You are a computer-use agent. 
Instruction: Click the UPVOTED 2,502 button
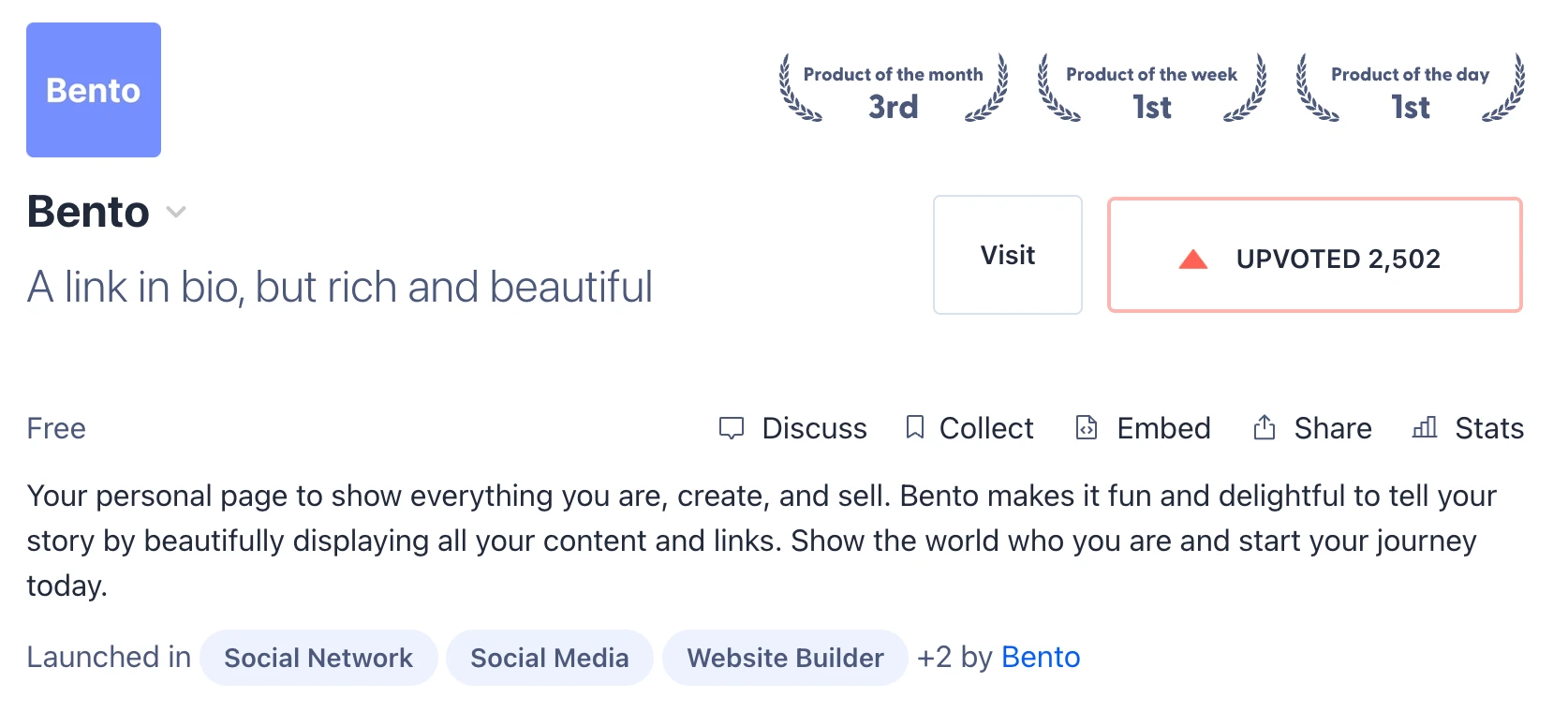1315,255
